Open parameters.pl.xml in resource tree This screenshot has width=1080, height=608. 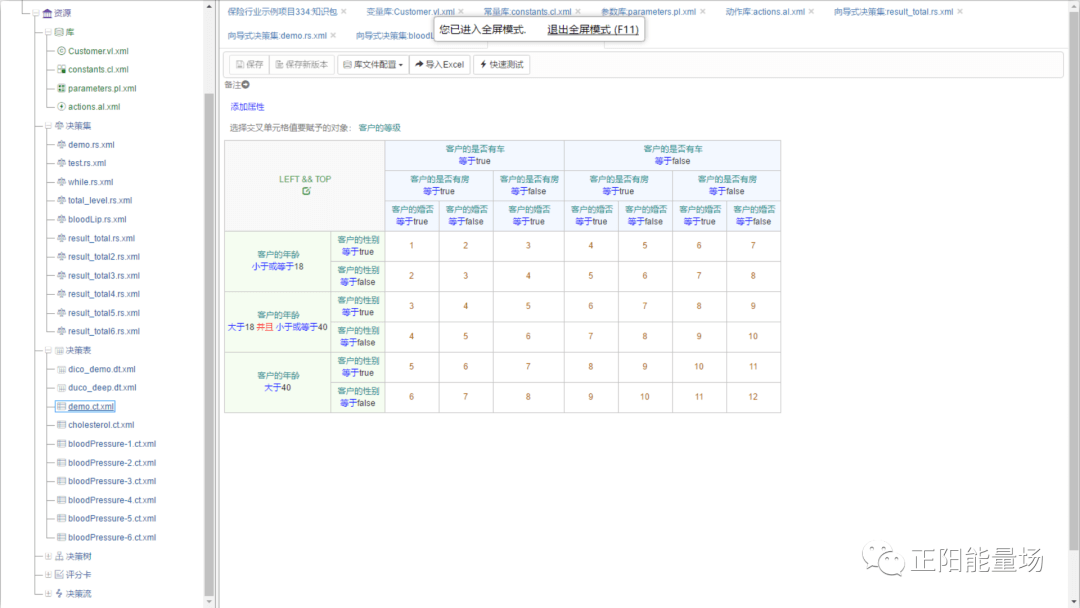click(102, 88)
